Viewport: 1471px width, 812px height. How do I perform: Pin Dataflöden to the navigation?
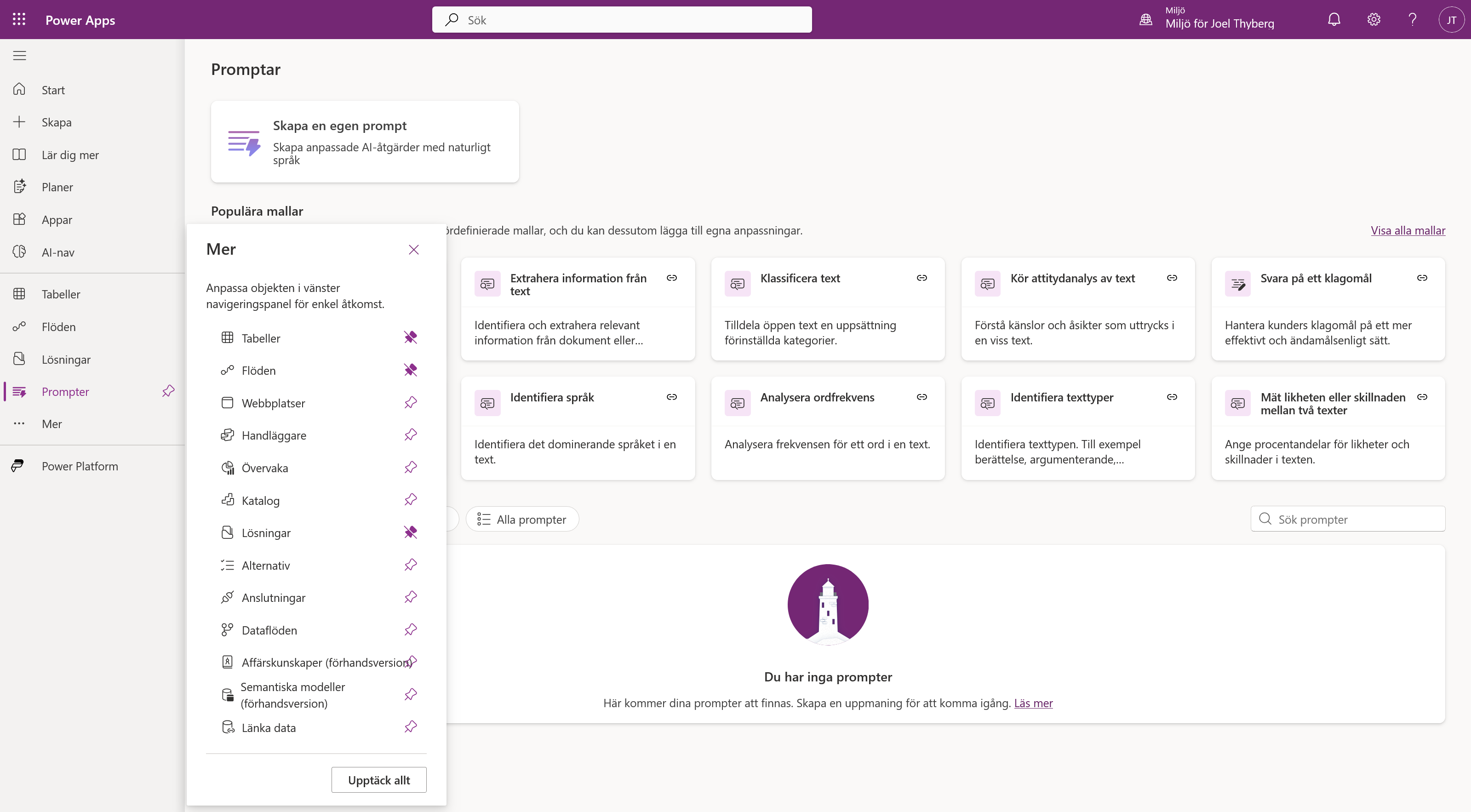411,630
